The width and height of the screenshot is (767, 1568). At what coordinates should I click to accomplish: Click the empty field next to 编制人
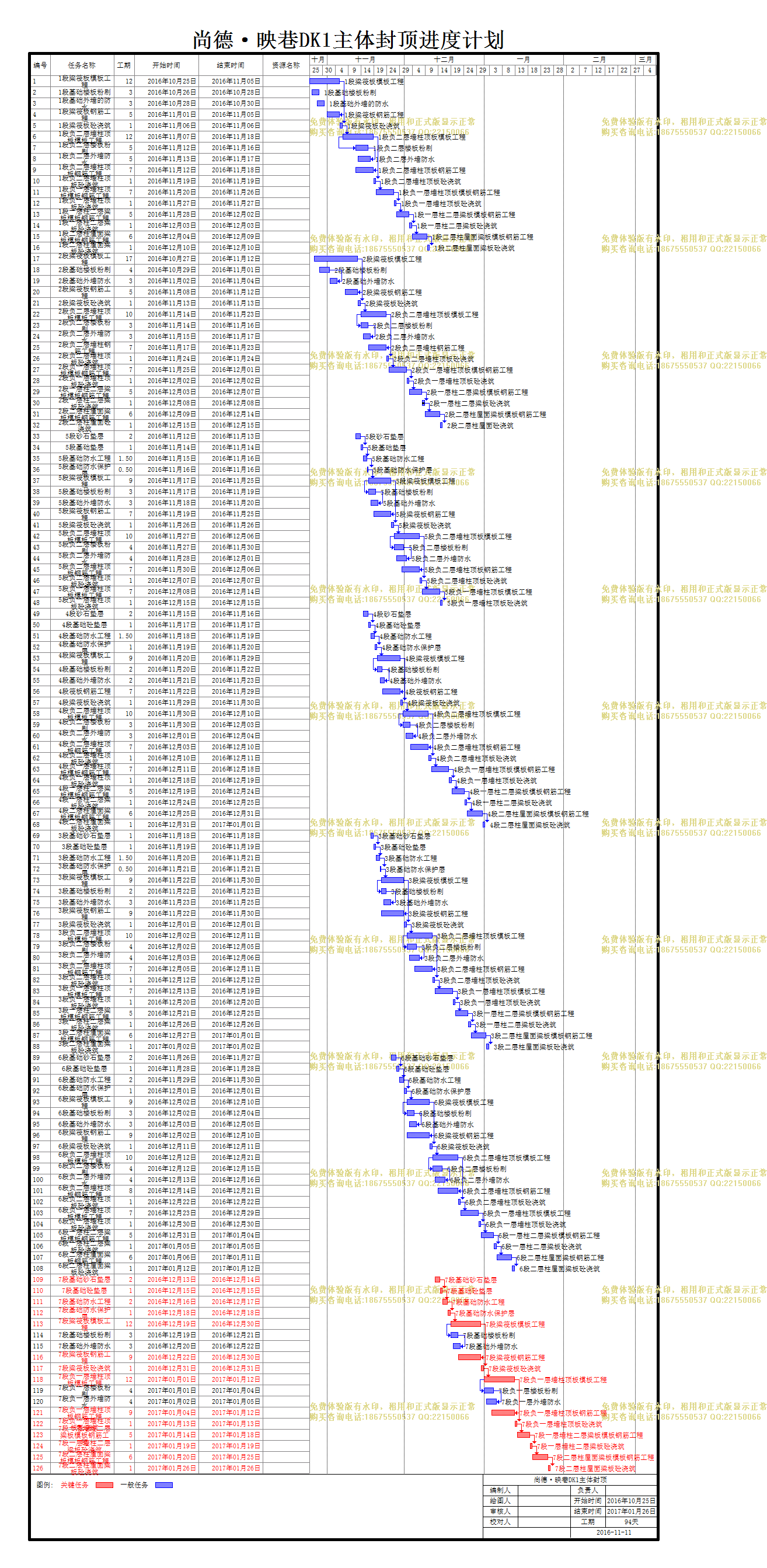(x=544, y=1490)
